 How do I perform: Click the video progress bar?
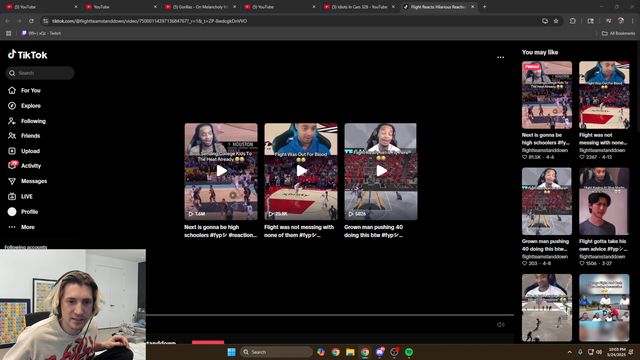[x=330, y=315]
